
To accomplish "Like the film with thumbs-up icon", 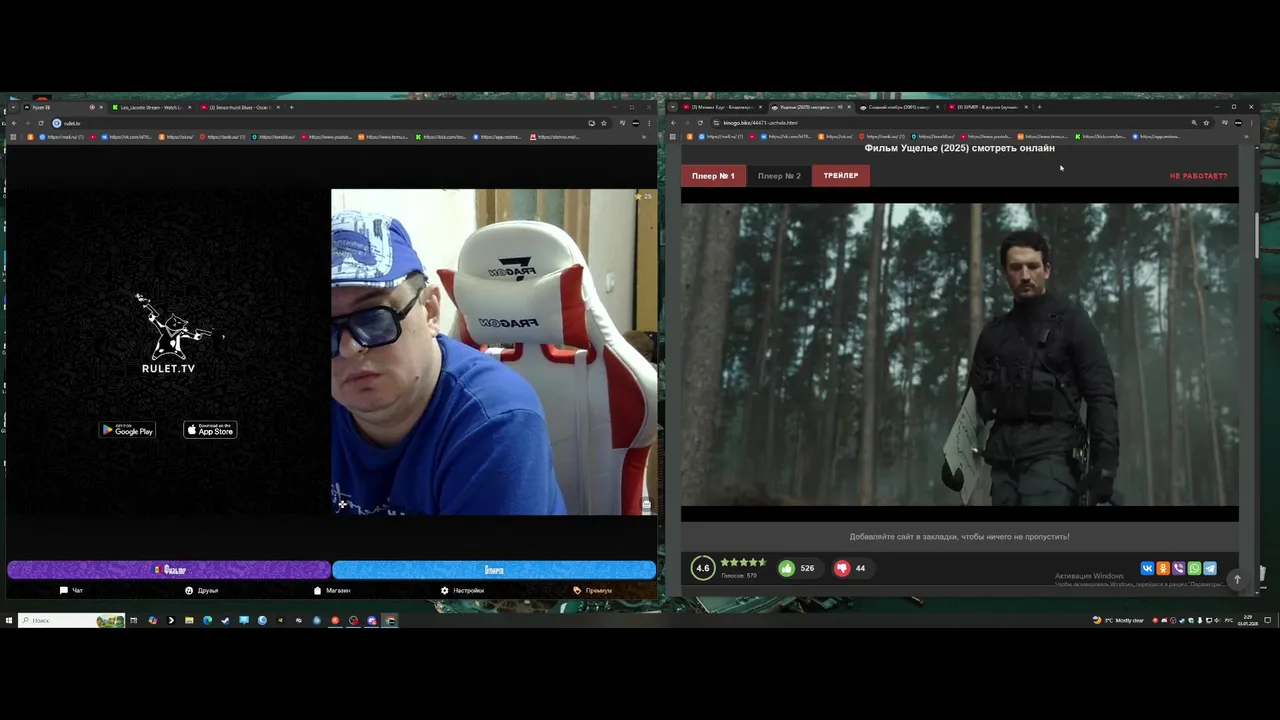I will click(x=787, y=568).
